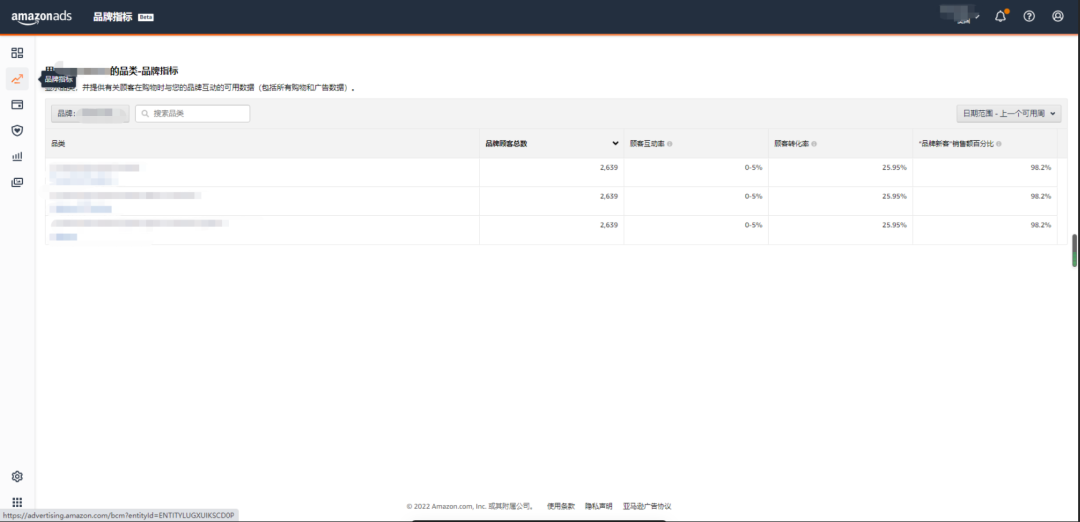Click info icon beside 顾客互动率

click(669, 144)
